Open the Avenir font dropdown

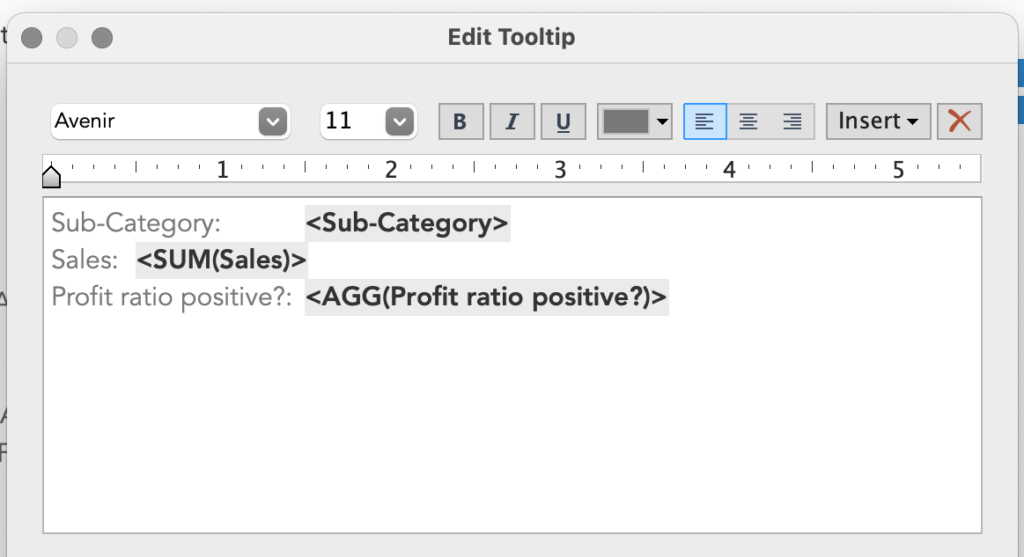pyautogui.click(x=272, y=122)
